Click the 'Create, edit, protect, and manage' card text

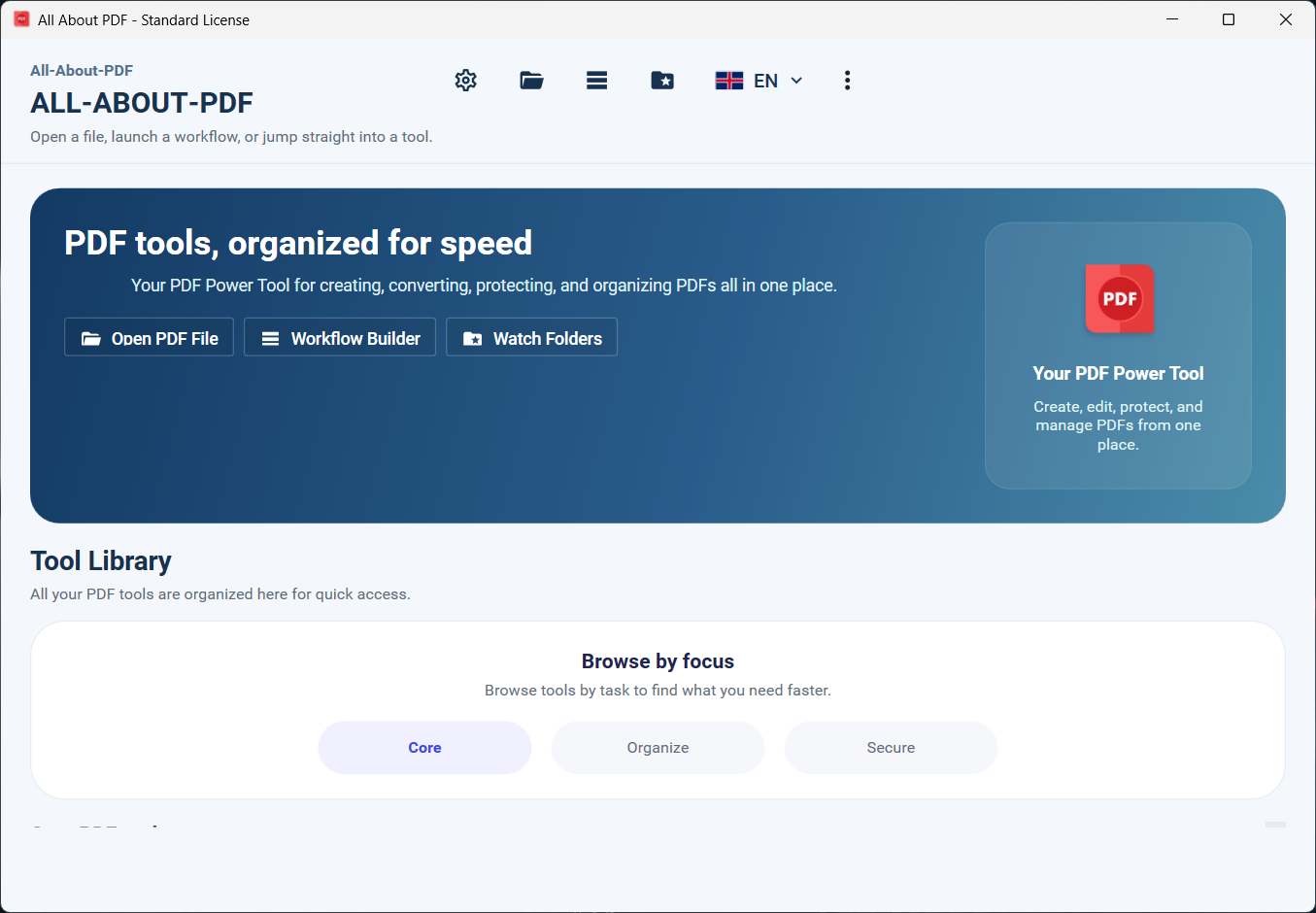point(1119,425)
